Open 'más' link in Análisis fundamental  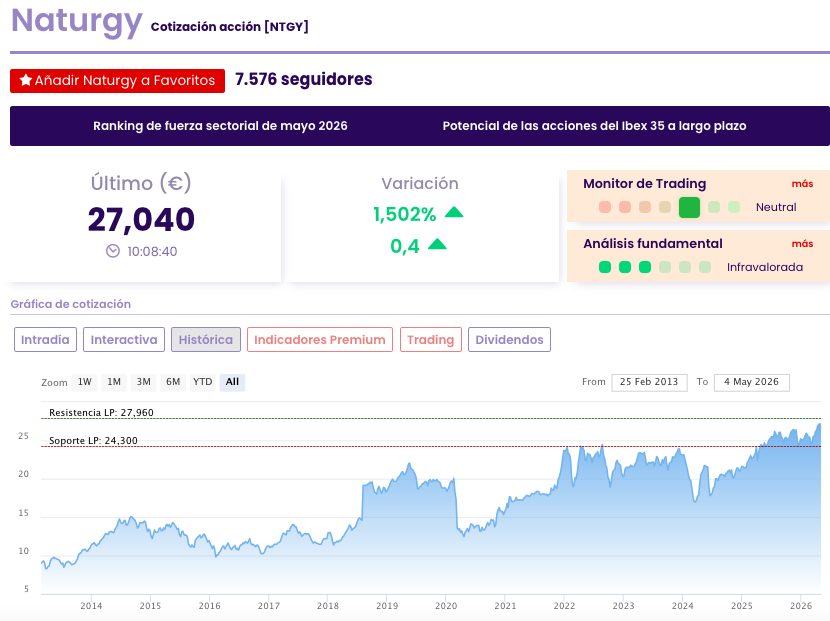pos(802,244)
